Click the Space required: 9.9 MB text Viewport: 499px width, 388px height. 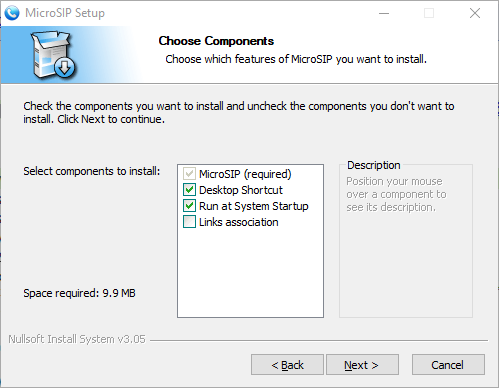tap(79, 293)
